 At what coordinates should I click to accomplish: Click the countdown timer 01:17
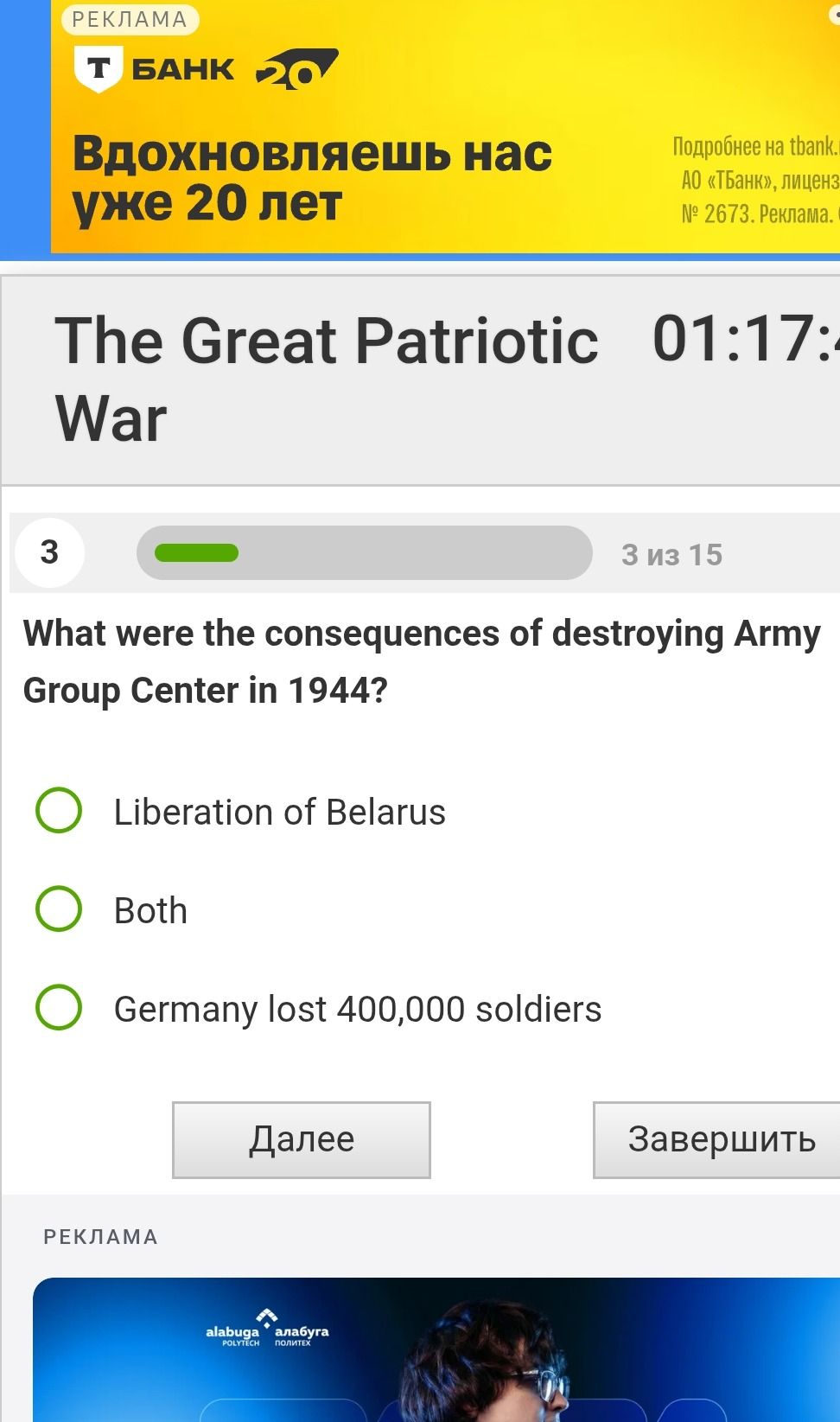[746, 339]
